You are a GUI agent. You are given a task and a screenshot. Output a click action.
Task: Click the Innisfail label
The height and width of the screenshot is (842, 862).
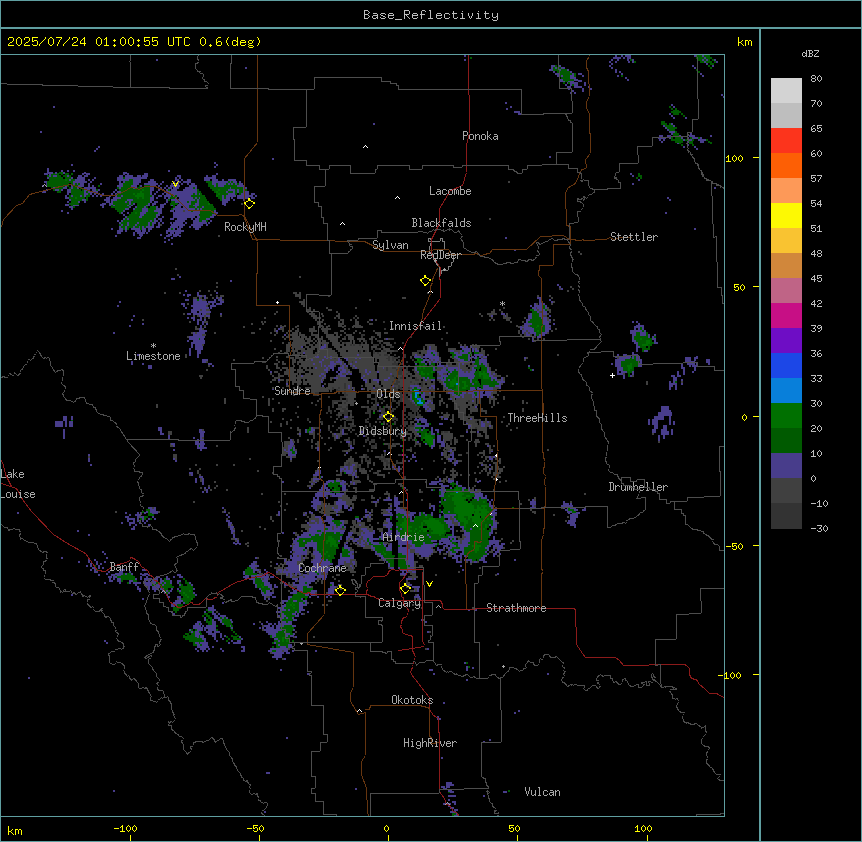[415, 326]
